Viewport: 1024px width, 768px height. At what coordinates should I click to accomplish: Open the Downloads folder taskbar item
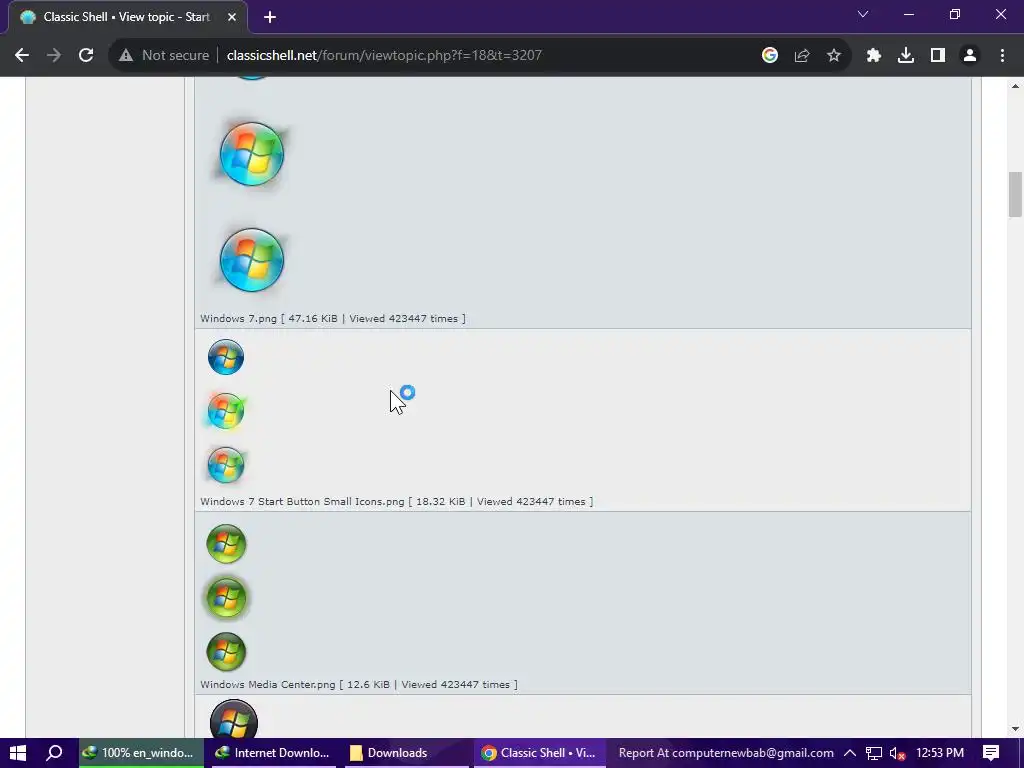(x=406, y=753)
